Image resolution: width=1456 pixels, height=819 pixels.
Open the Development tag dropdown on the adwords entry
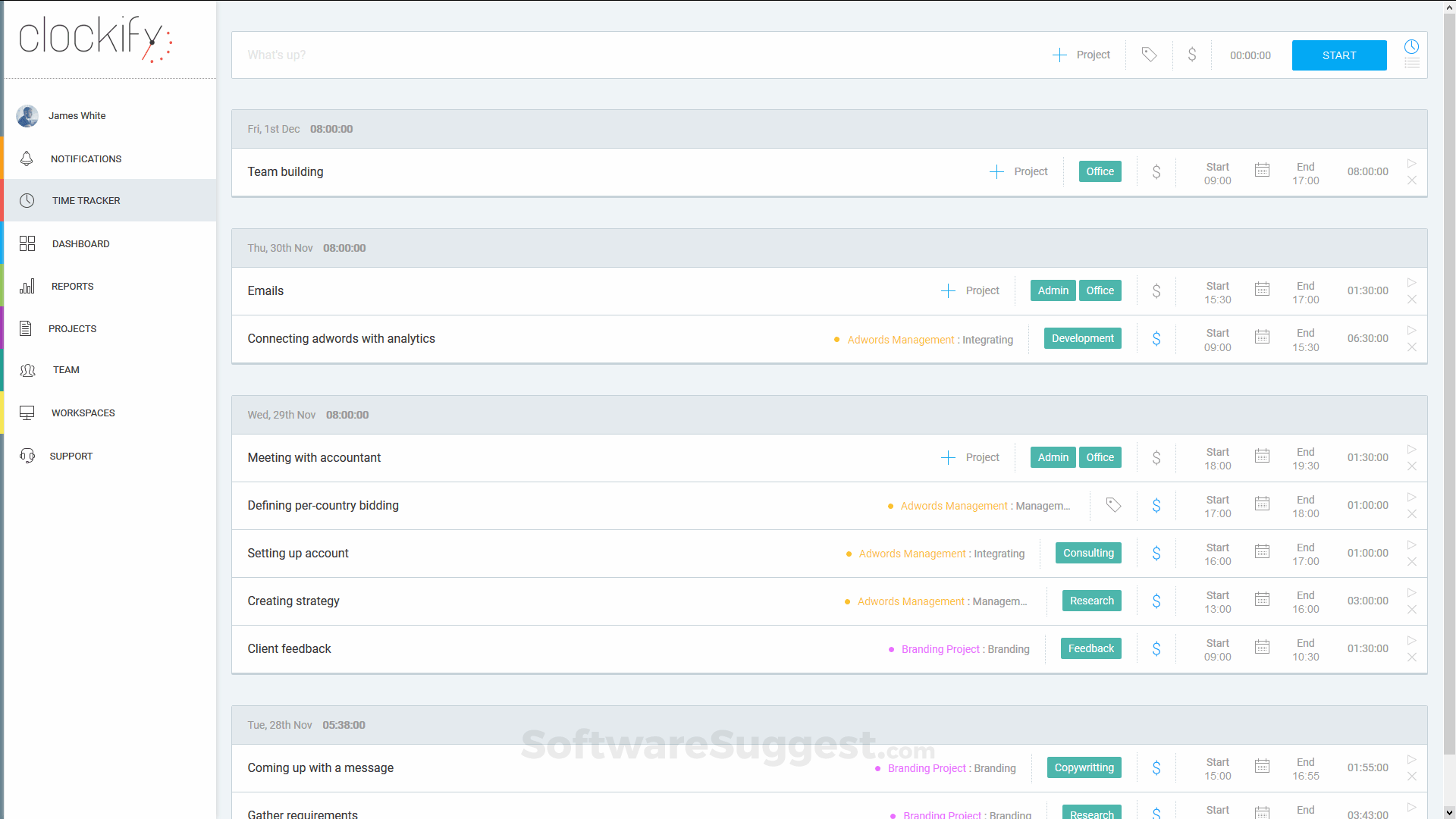tap(1082, 338)
